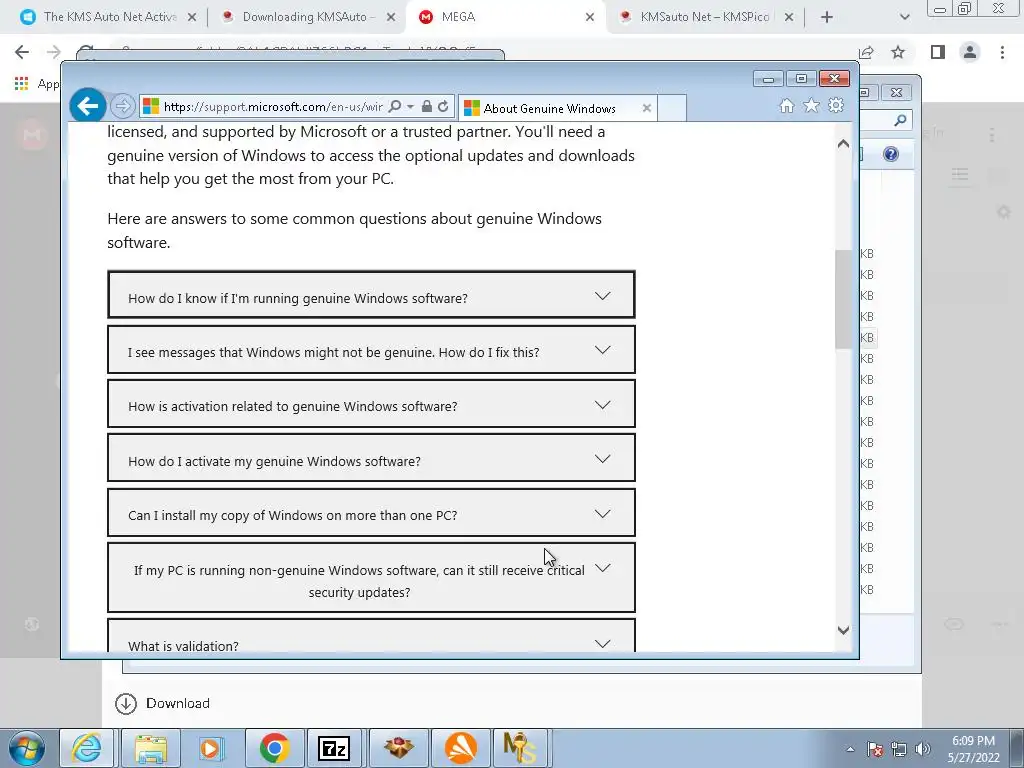Toggle Chrome side panel icon
This screenshot has width=1024, height=768.
pos(938,52)
